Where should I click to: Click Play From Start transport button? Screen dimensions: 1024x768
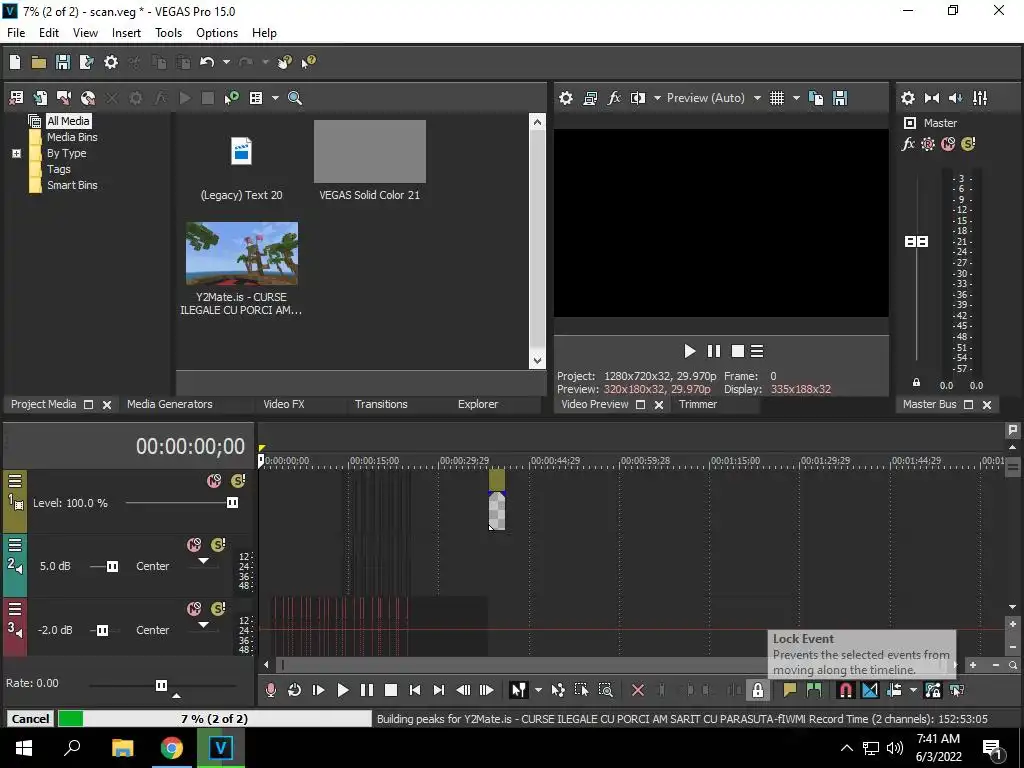click(x=319, y=690)
